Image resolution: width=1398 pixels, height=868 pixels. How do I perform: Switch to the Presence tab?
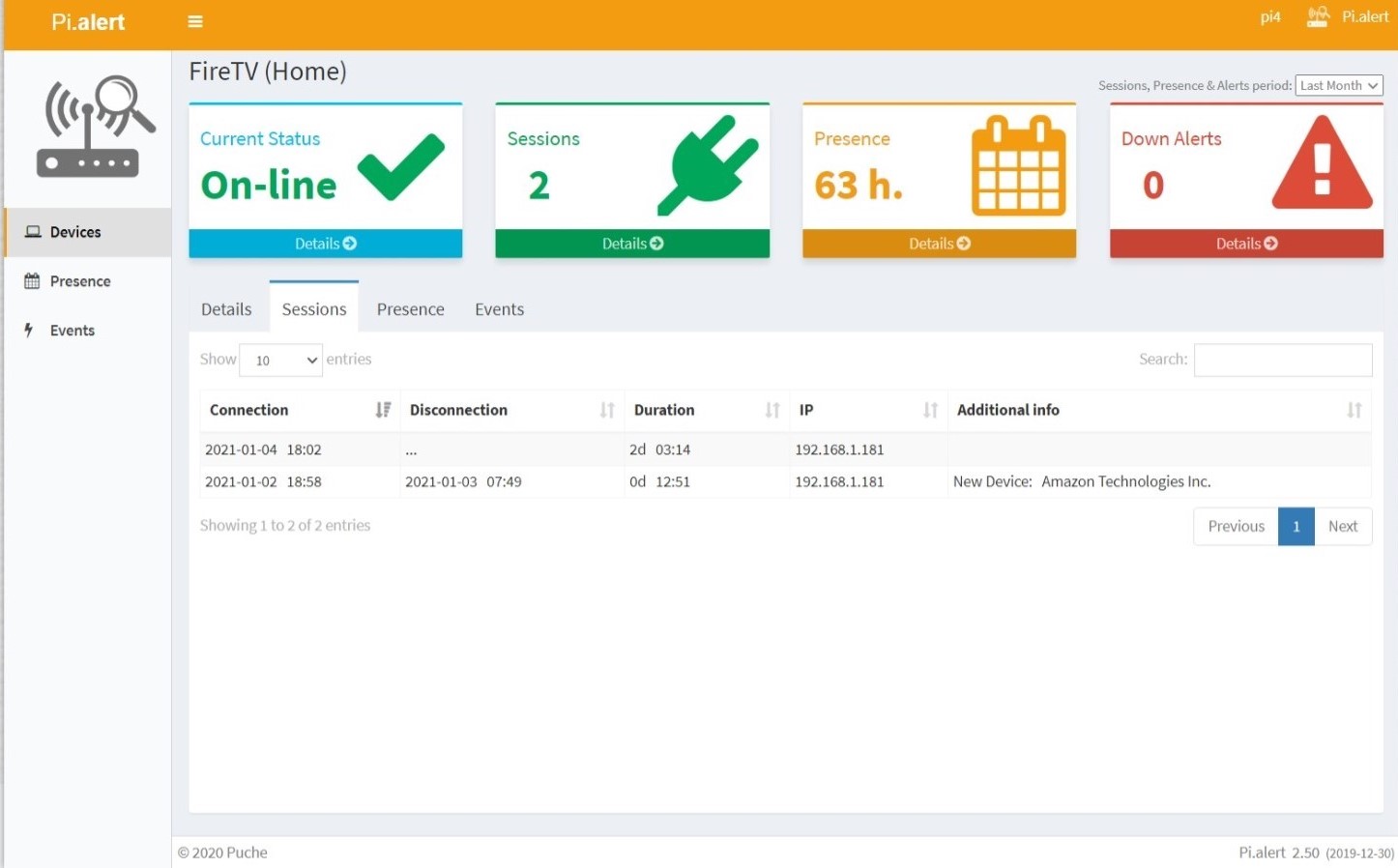pyautogui.click(x=410, y=309)
